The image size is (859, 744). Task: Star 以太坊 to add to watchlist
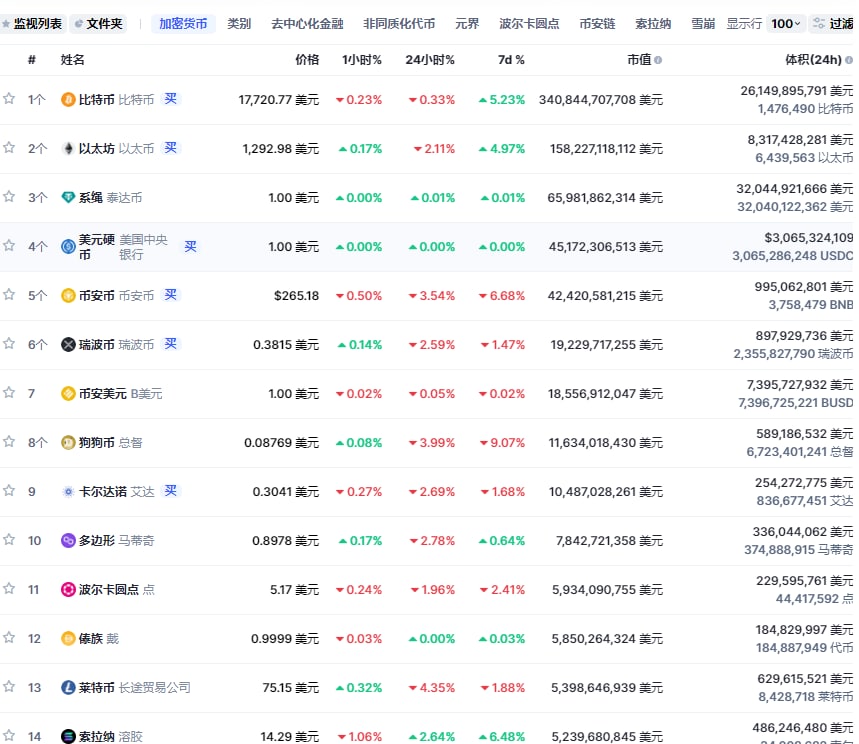point(9,147)
